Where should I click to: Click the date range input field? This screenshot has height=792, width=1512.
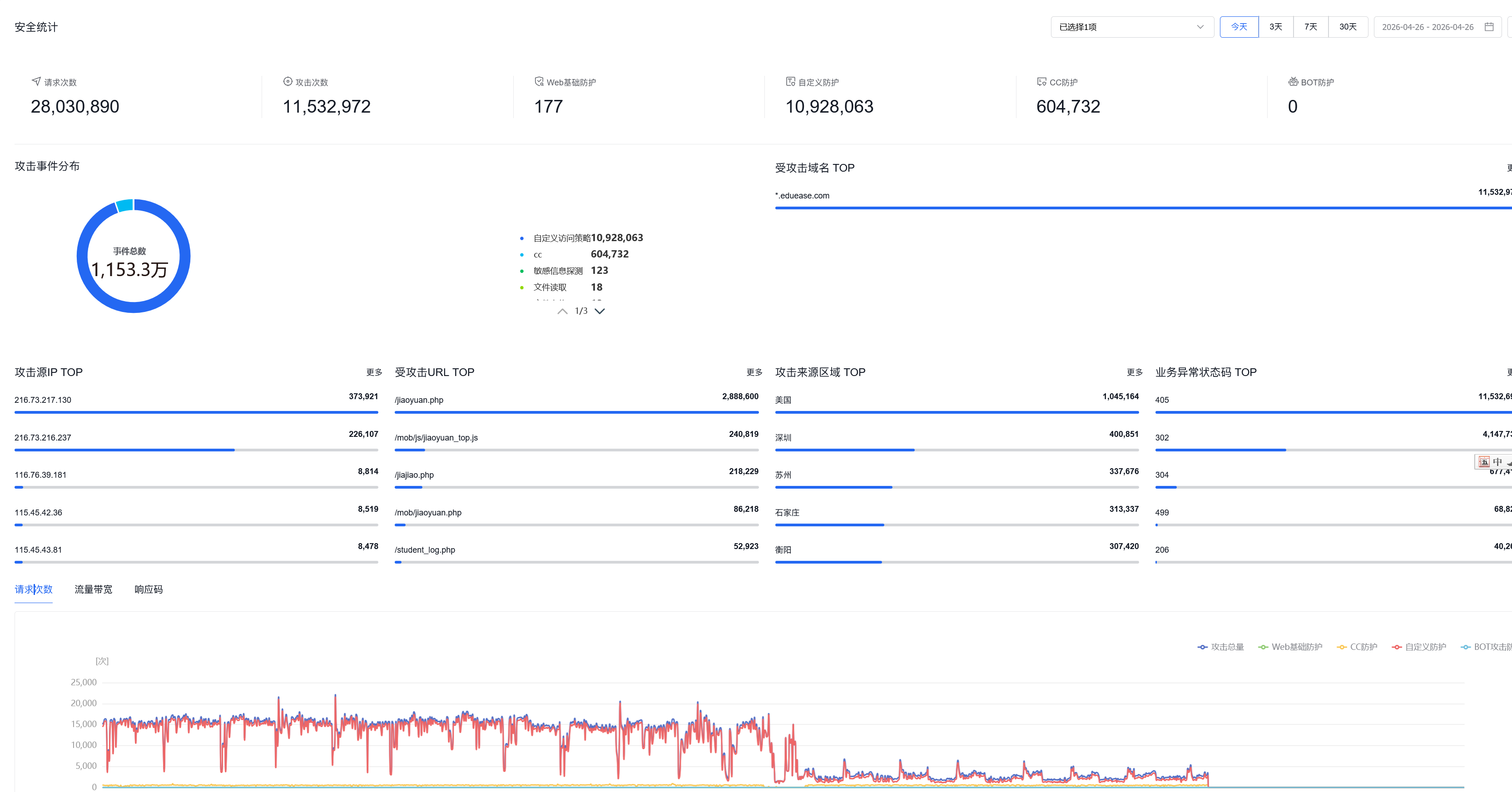(x=1428, y=27)
